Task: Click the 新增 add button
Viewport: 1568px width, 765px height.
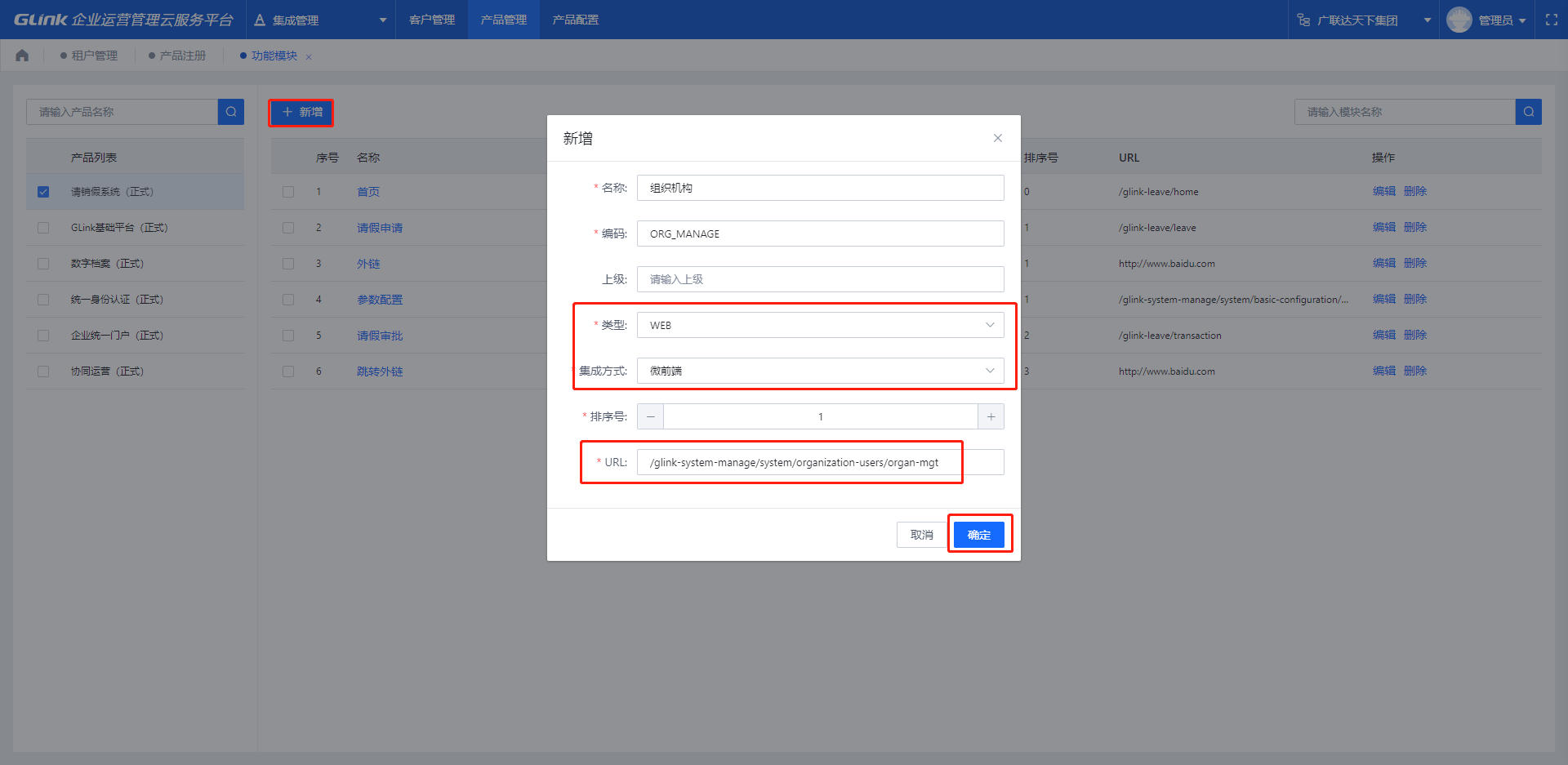Action: tap(301, 112)
